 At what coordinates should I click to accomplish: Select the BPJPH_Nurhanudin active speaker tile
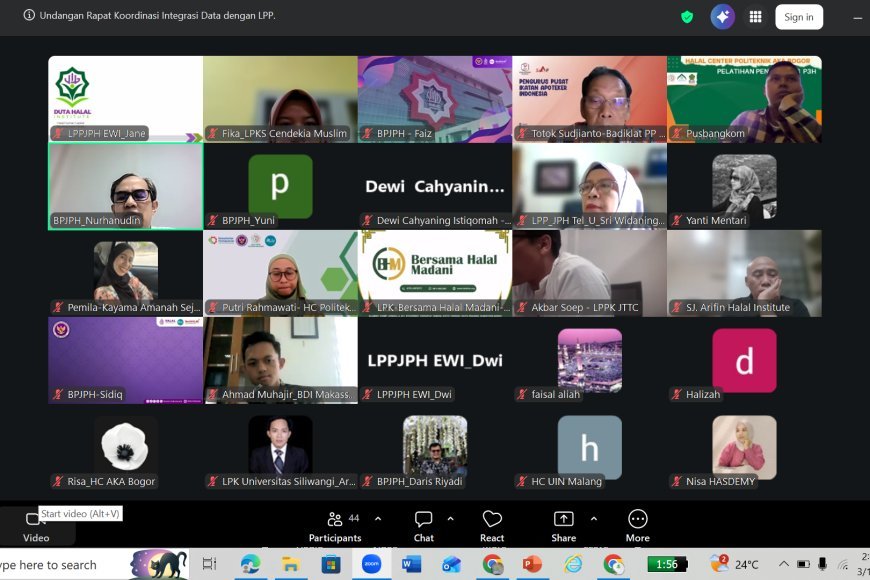pos(125,186)
